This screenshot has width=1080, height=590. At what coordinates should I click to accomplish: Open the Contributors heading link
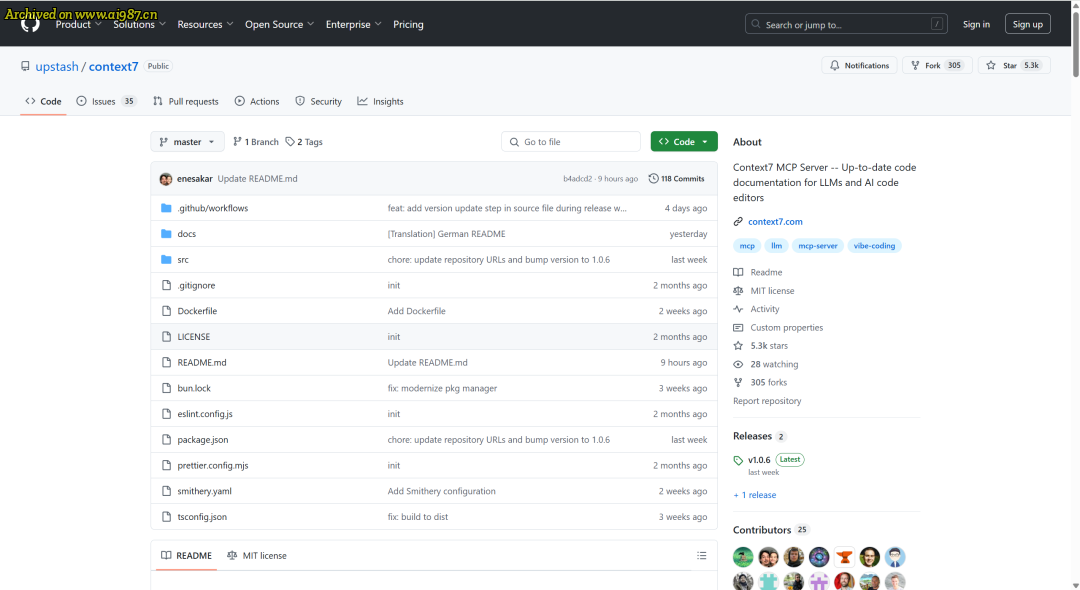(x=771, y=530)
